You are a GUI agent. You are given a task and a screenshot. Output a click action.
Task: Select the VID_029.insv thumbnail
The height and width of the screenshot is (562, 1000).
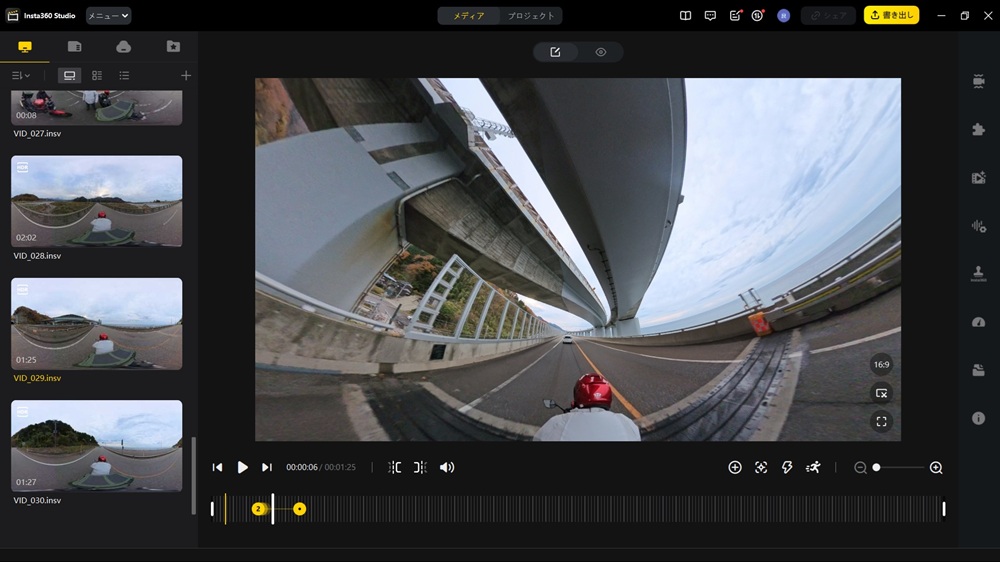click(96, 323)
